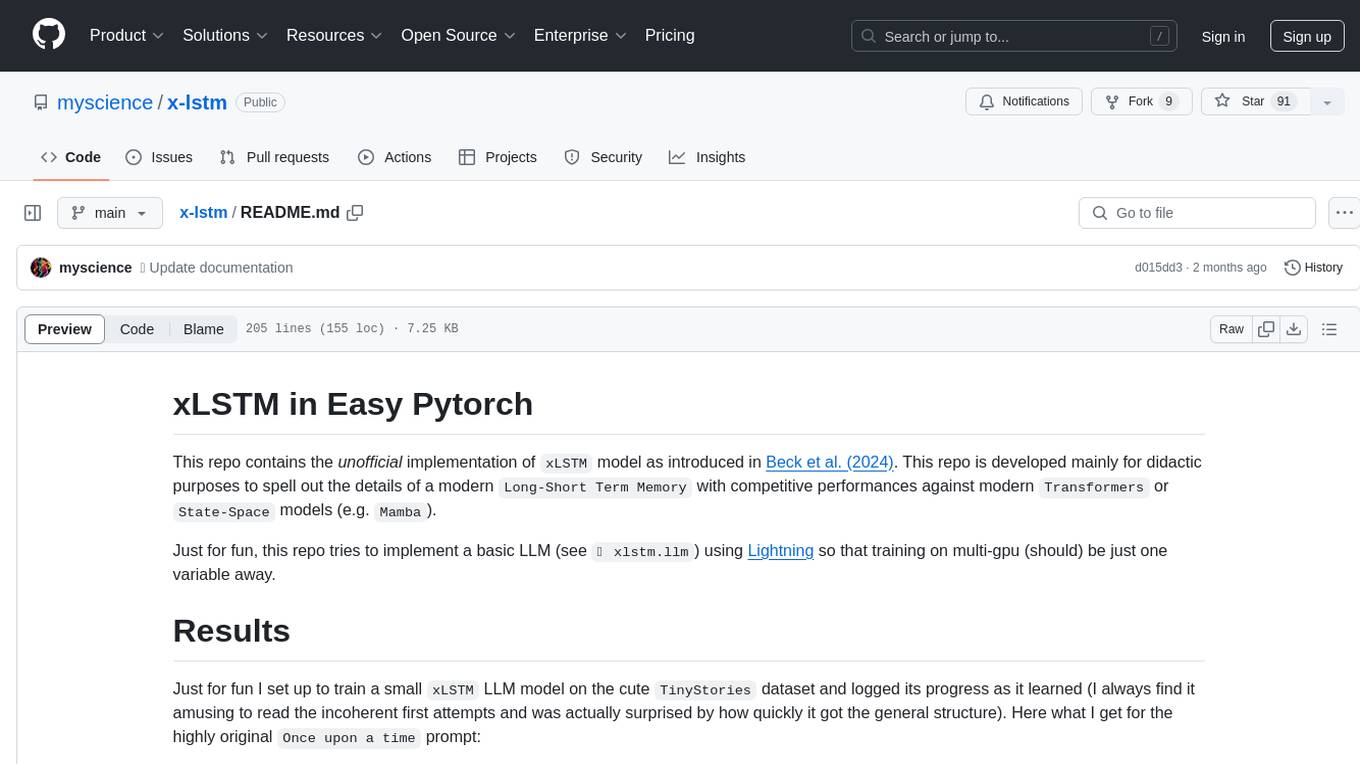Copy the README.md file path icon
This screenshot has width=1360, height=764.
[x=355, y=212]
